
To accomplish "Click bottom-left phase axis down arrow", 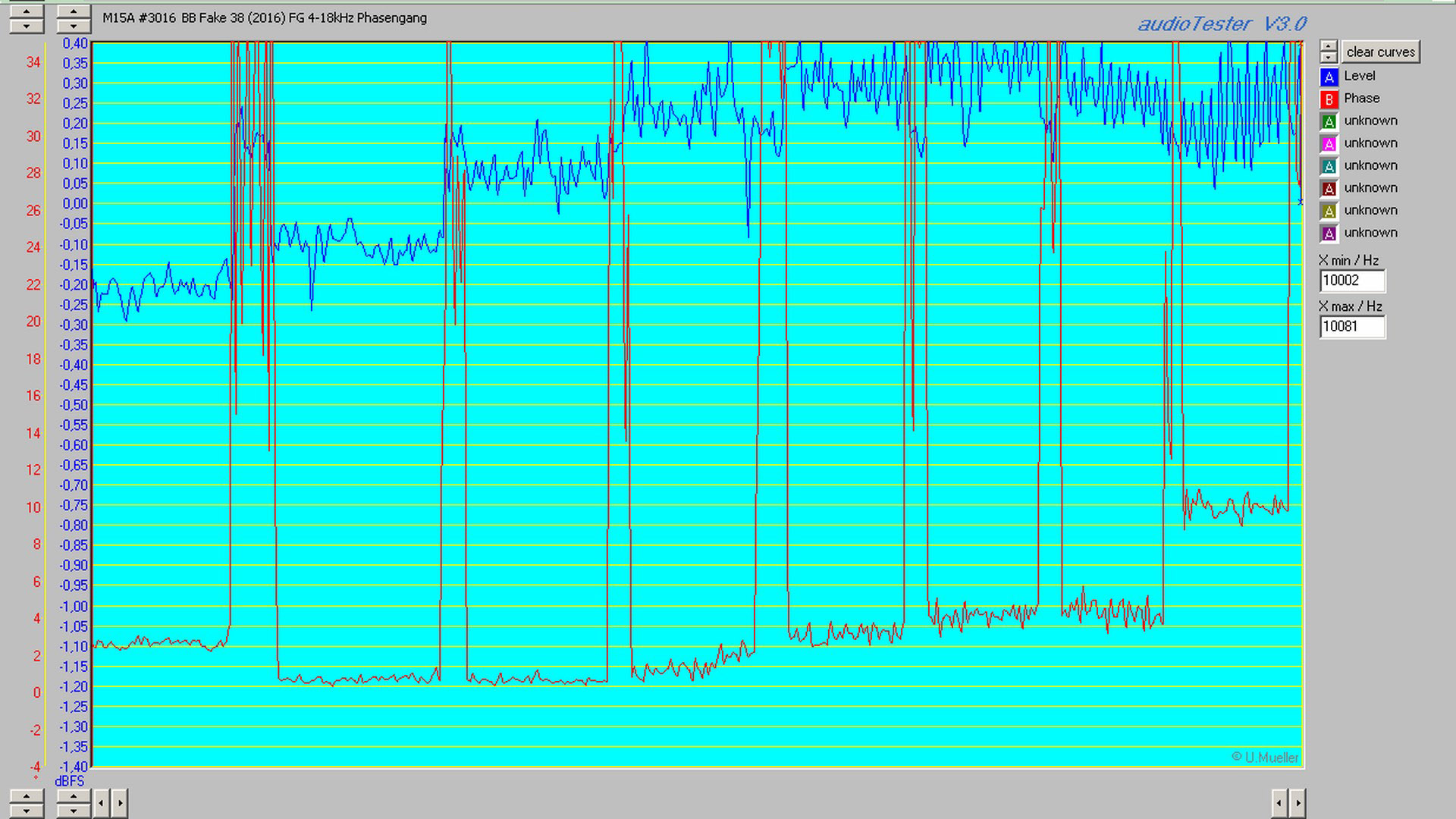I will coord(27,811).
